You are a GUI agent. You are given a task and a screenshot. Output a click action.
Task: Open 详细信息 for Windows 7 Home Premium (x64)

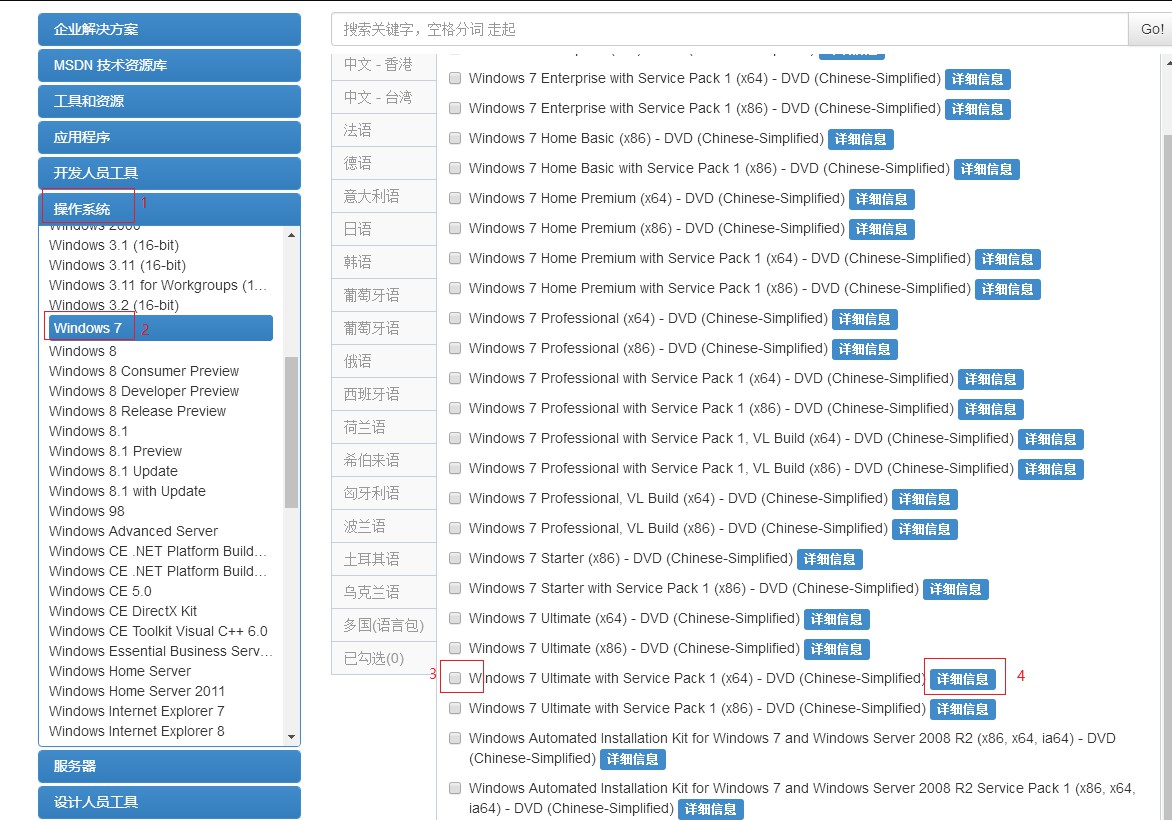coord(881,199)
